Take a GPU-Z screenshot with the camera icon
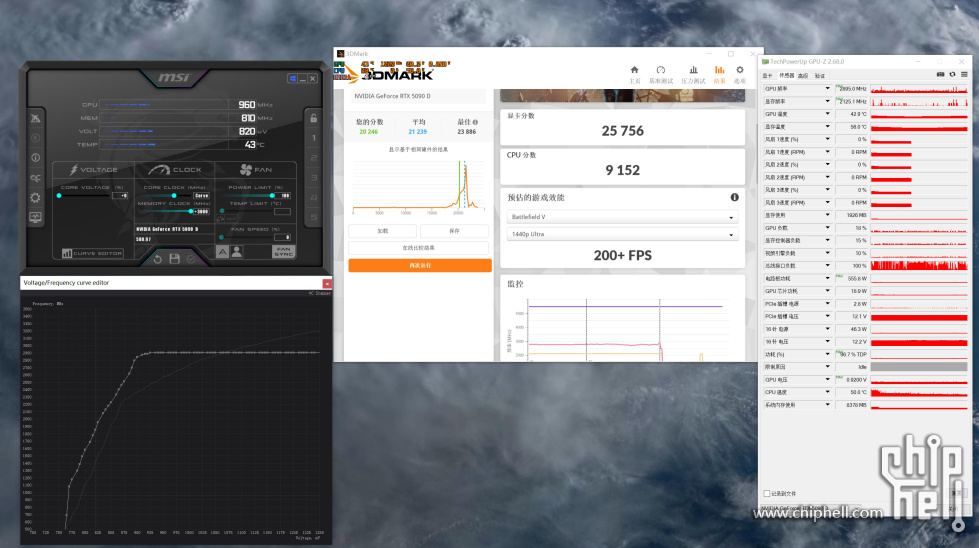The width and height of the screenshot is (979, 548). coord(940,74)
